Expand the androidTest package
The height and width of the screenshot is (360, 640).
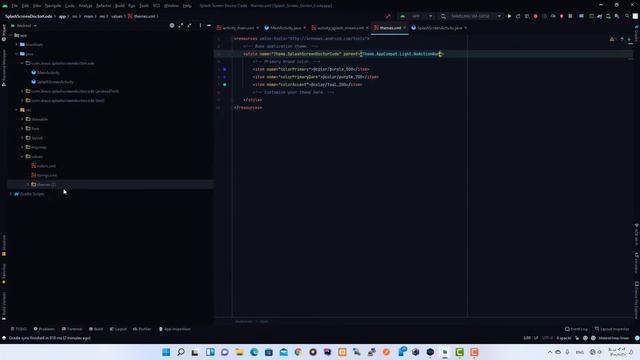[22, 91]
